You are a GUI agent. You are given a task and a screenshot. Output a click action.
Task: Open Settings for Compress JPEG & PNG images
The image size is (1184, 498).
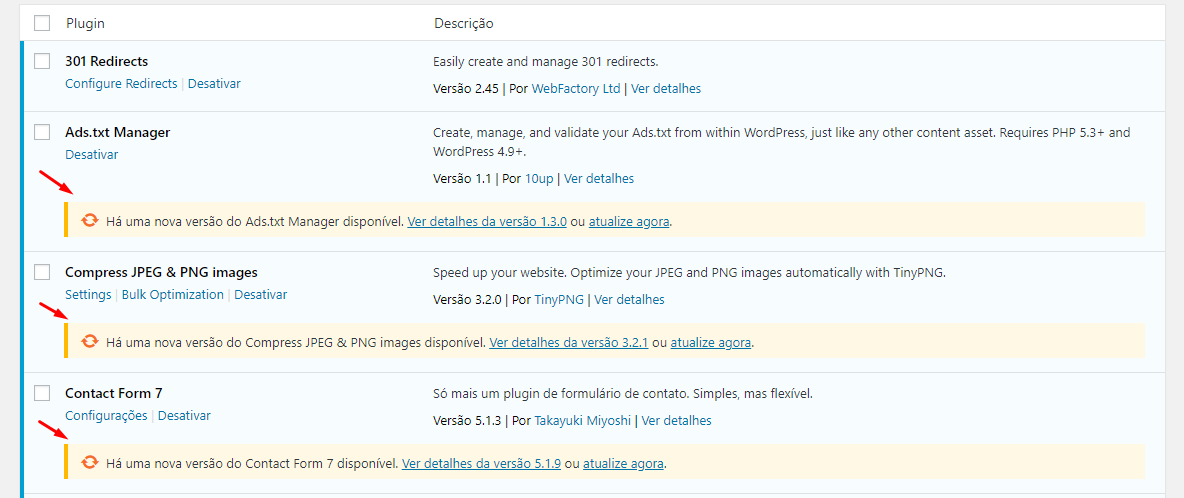[x=88, y=294]
